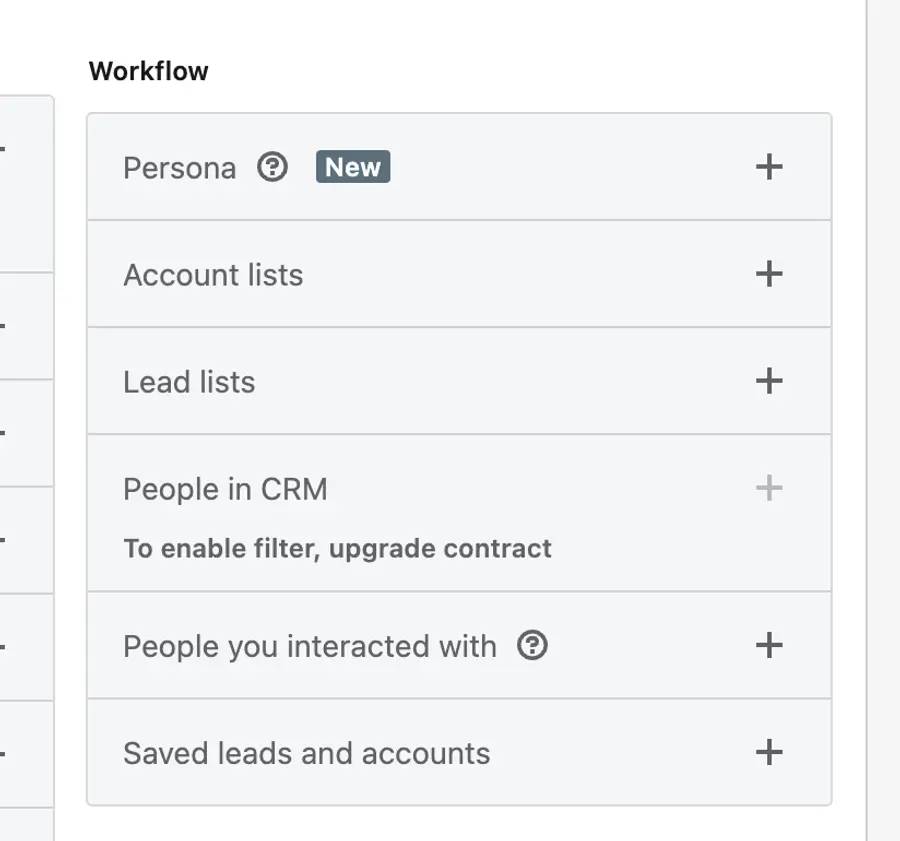Click the plus icon on Lead lists

(x=769, y=381)
